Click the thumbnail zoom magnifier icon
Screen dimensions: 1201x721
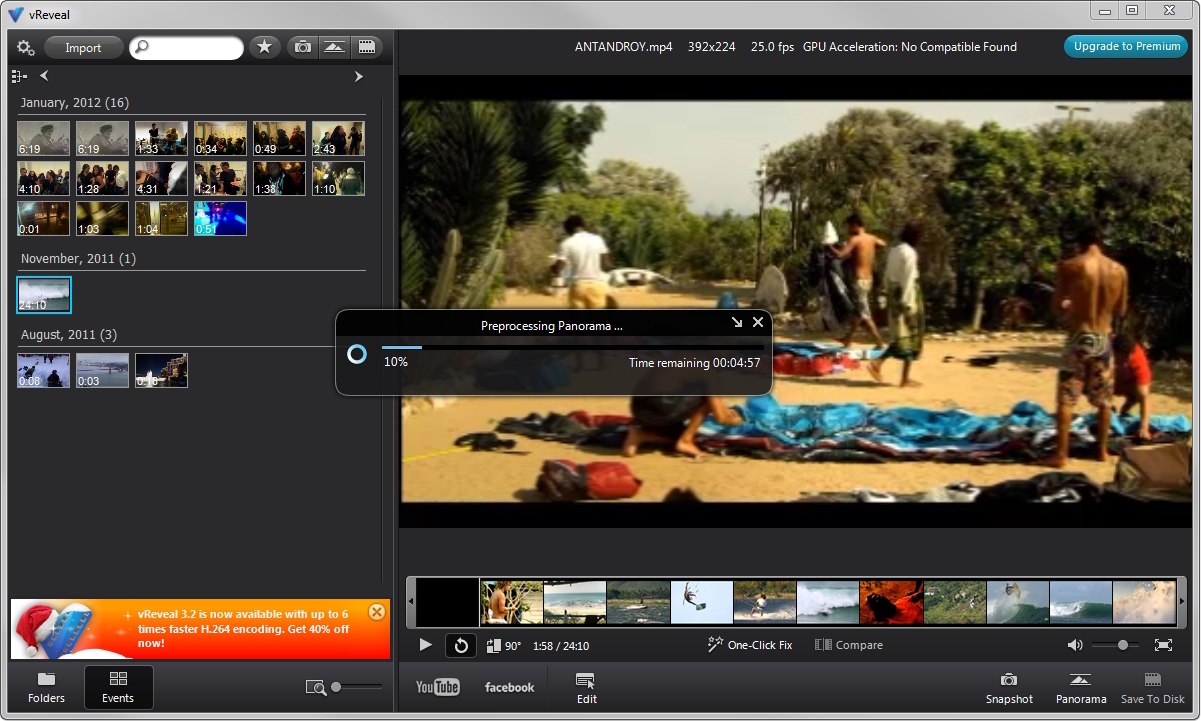[316, 687]
